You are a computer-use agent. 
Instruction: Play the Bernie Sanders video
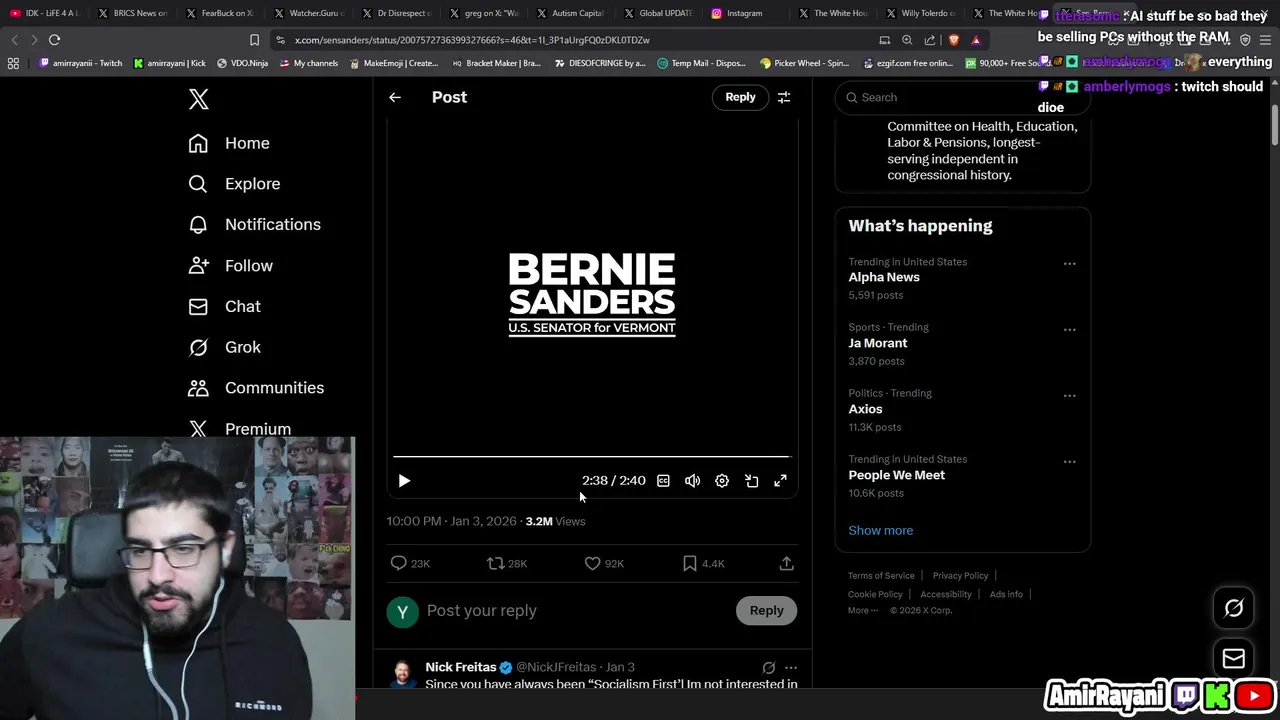404,481
